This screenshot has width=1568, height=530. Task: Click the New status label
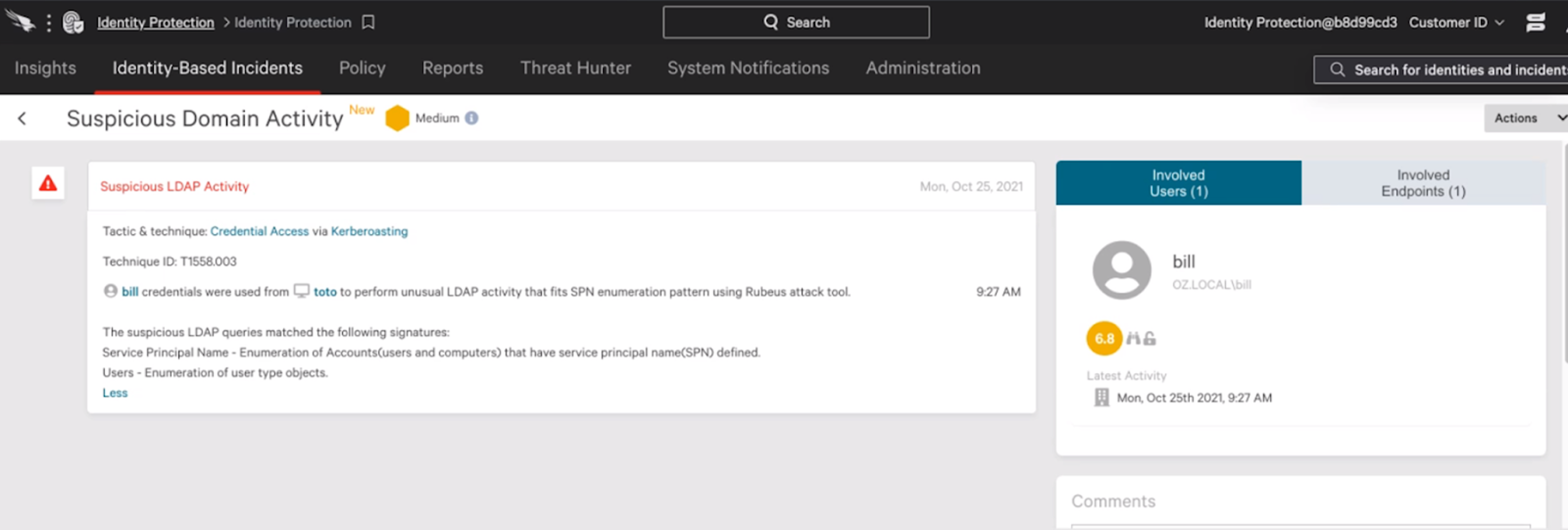click(362, 109)
